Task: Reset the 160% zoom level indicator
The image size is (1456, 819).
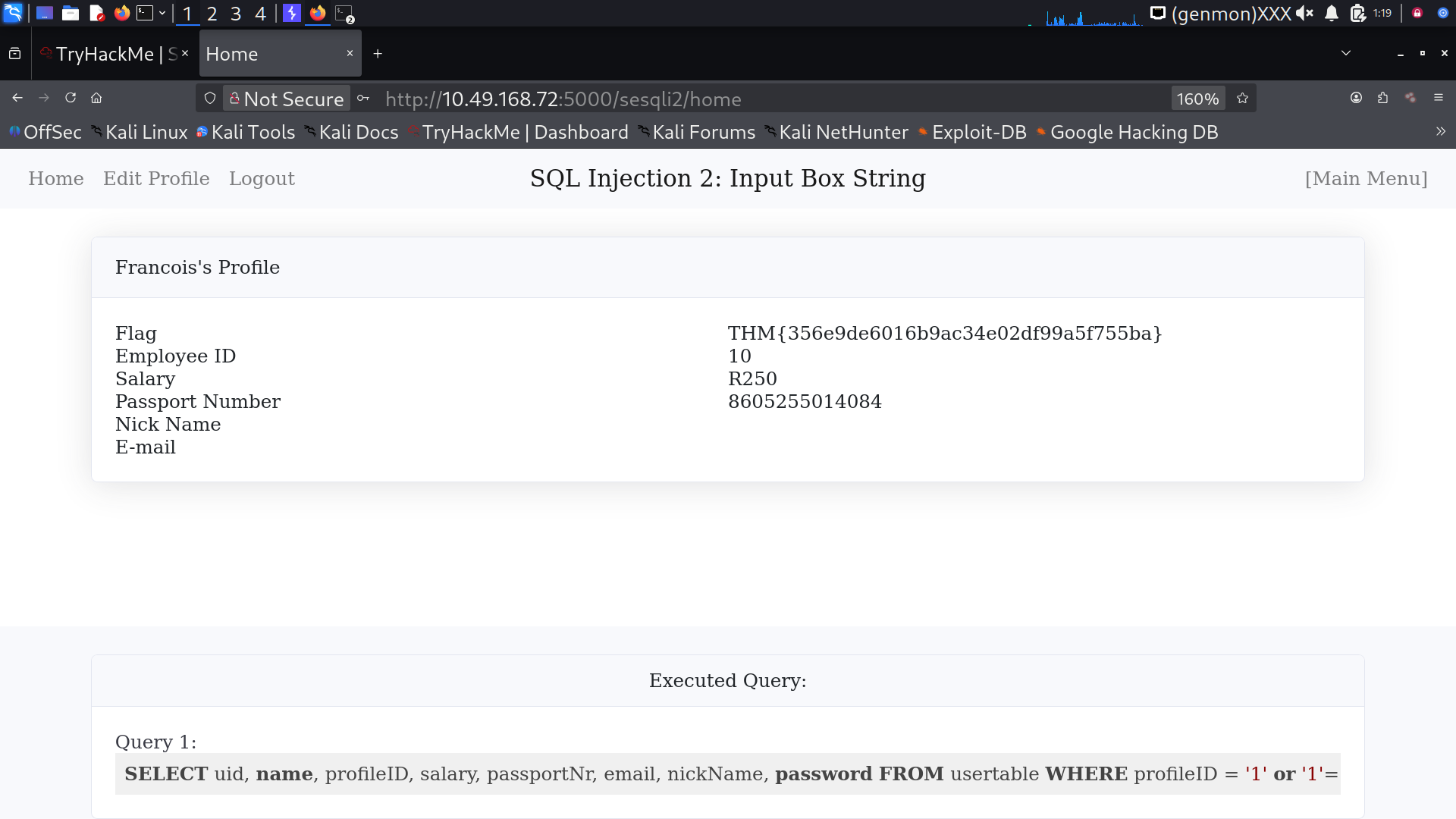Action: [1197, 99]
